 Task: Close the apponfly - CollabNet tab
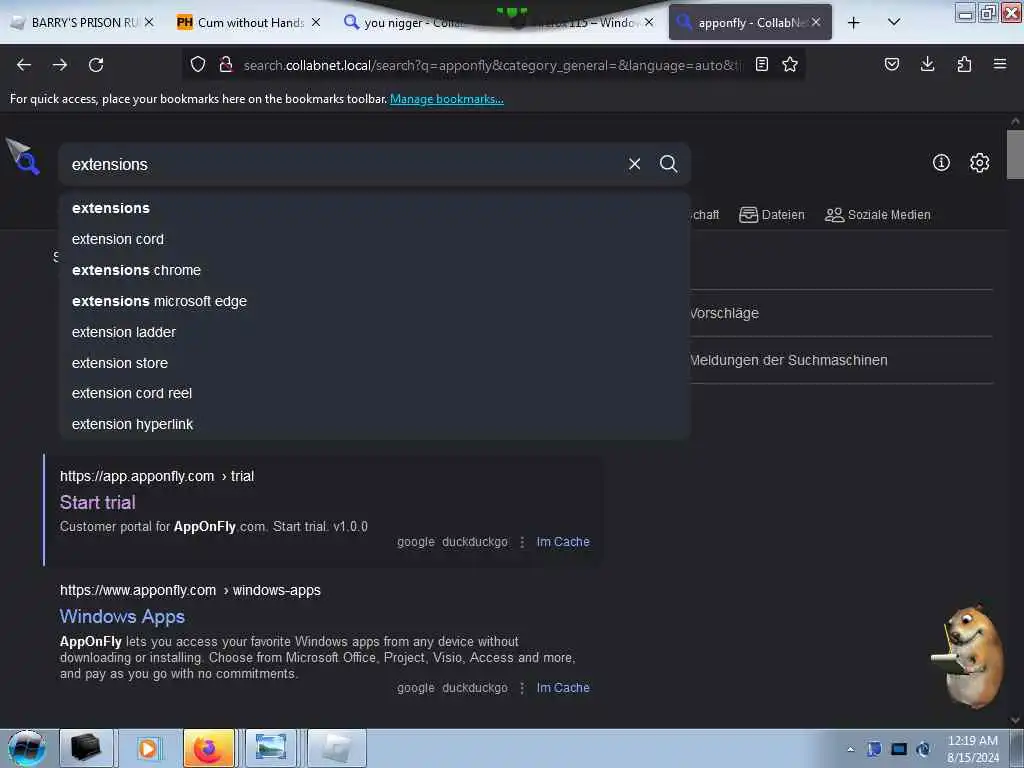(x=816, y=22)
